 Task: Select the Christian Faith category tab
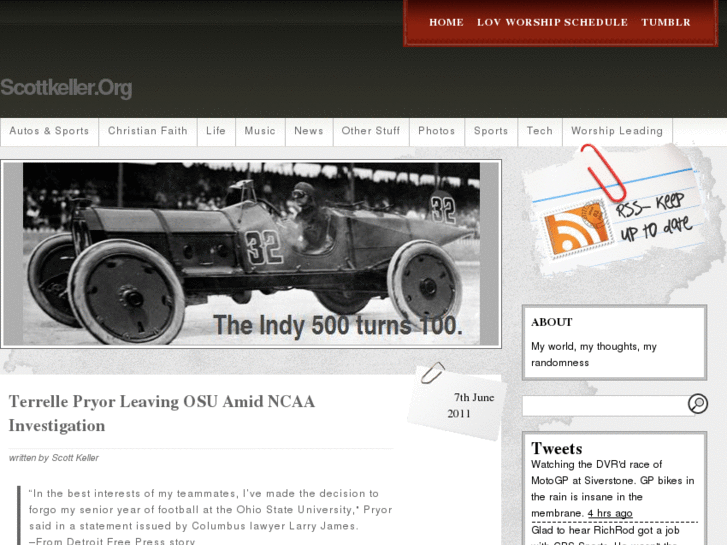coord(148,131)
